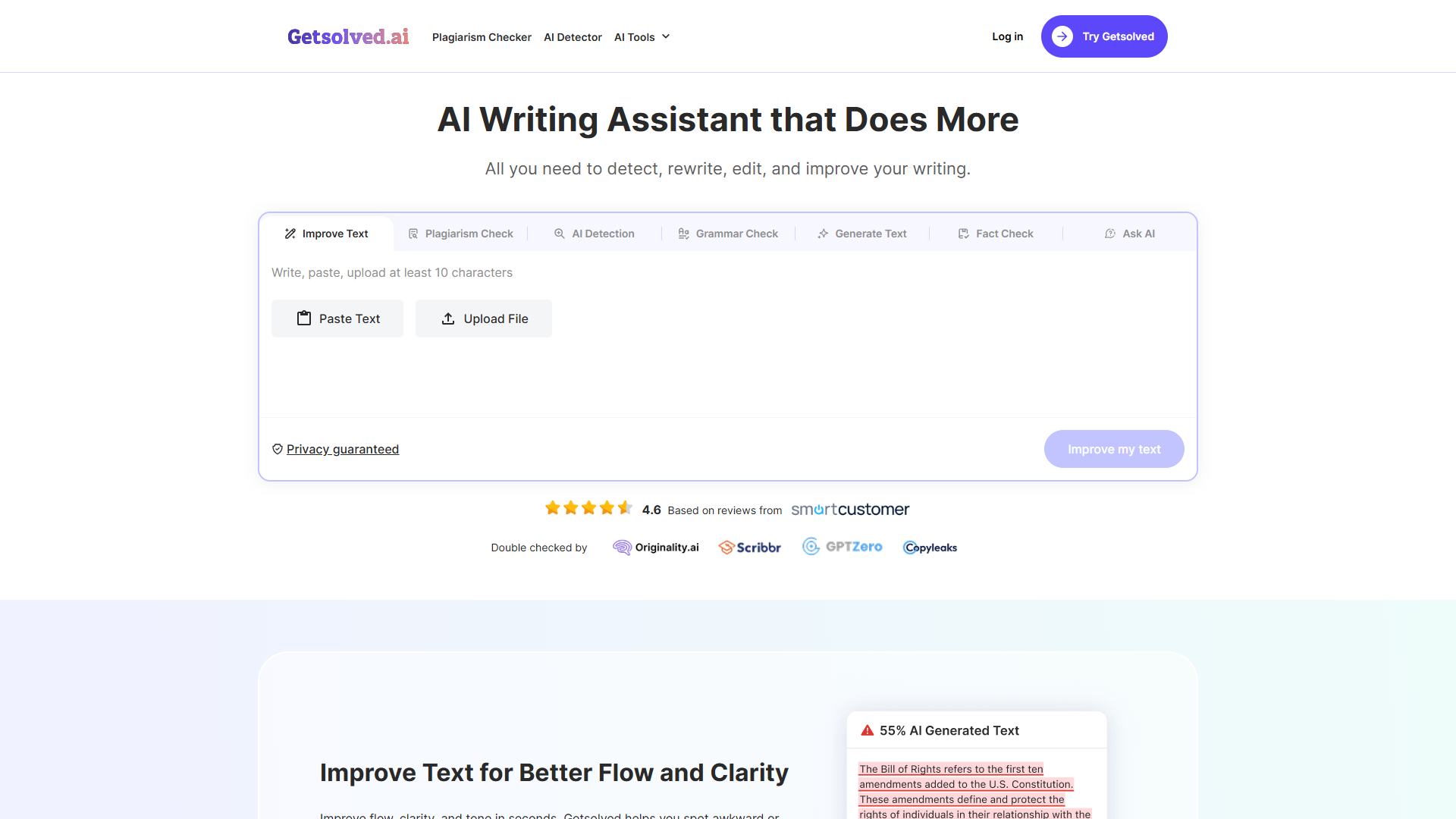
Task: Click the Improve my text button
Action: tap(1114, 449)
